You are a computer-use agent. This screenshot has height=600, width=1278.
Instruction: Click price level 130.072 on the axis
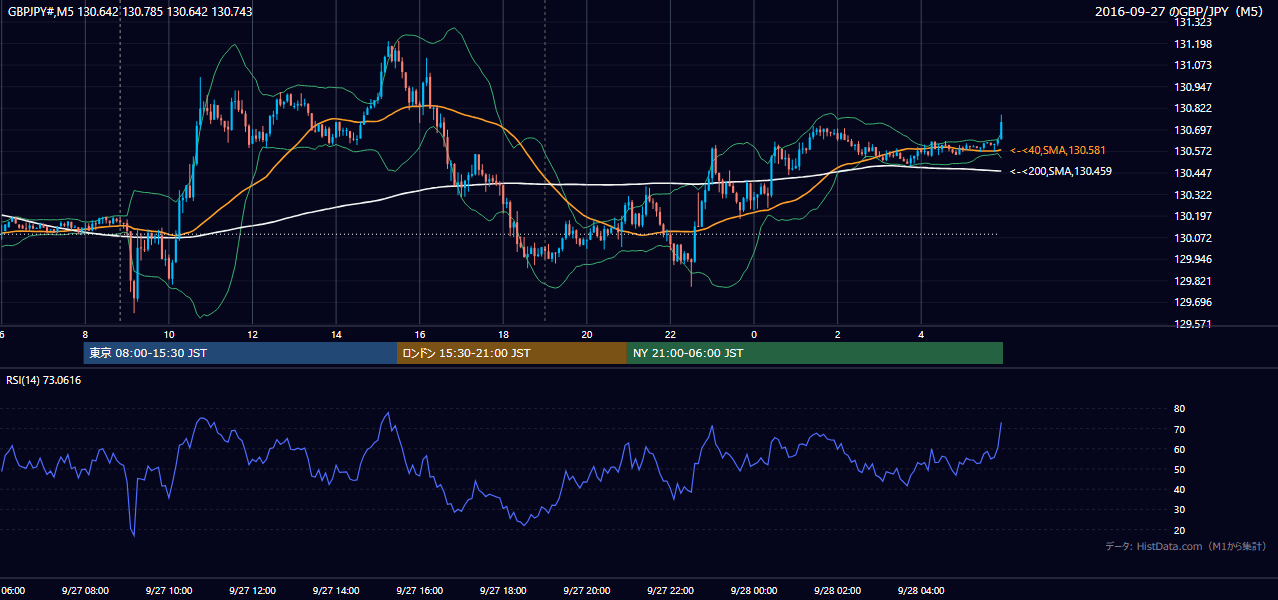point(1194,238)
